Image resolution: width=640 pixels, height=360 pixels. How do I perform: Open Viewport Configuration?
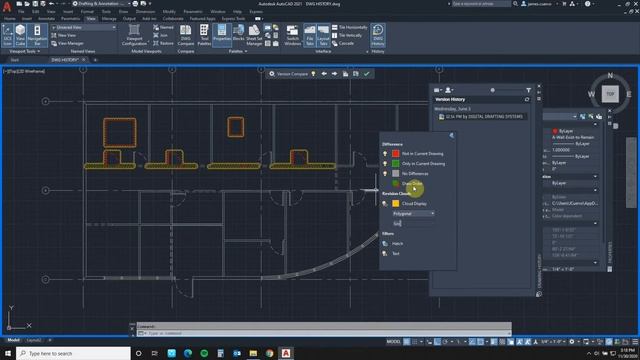click(x=134, y=35)
